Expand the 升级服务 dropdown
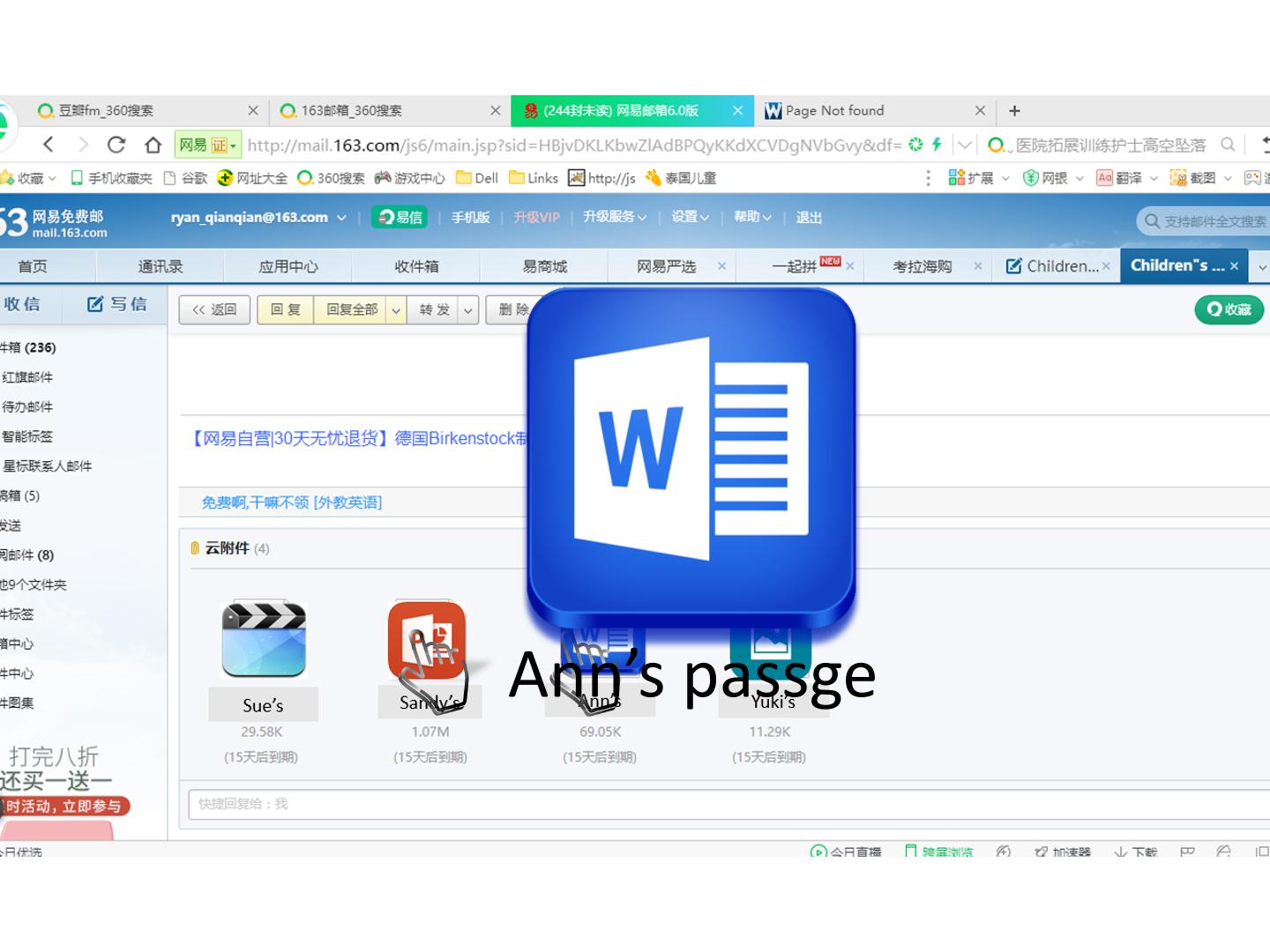Viewport: 1270px width, 952px height. tap(642, 218)
